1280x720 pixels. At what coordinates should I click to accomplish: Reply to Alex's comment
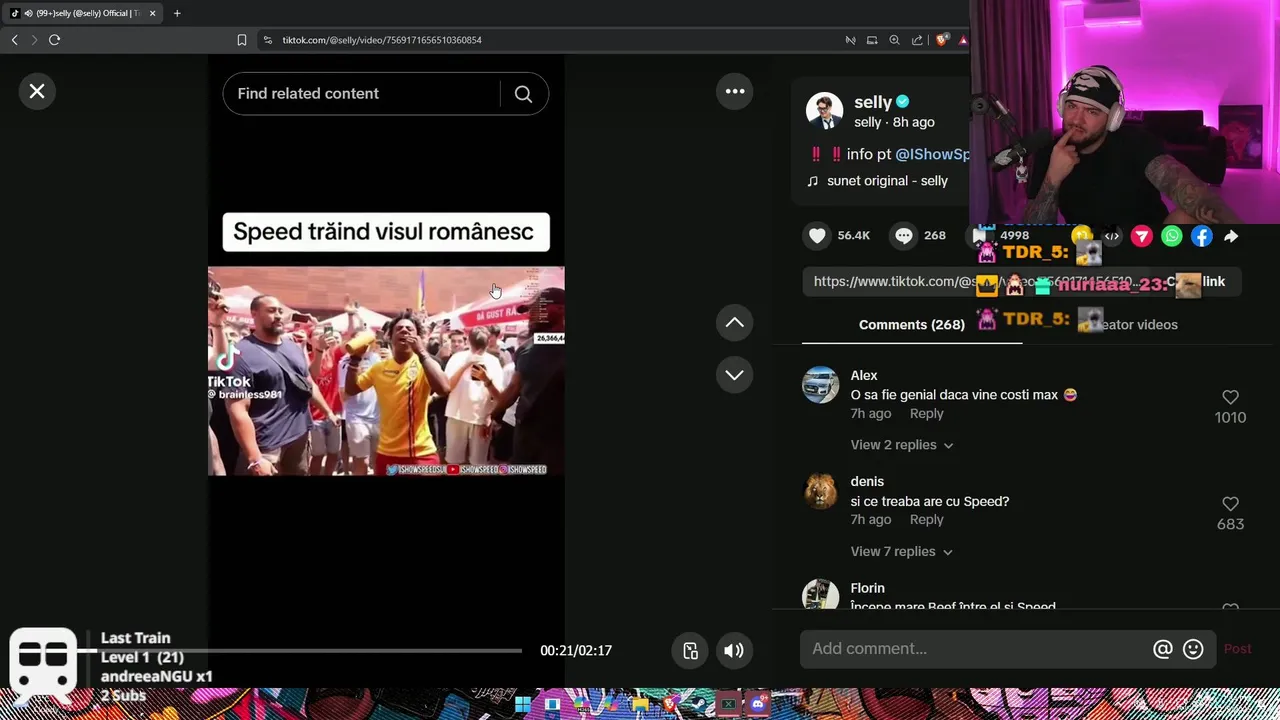926,414
